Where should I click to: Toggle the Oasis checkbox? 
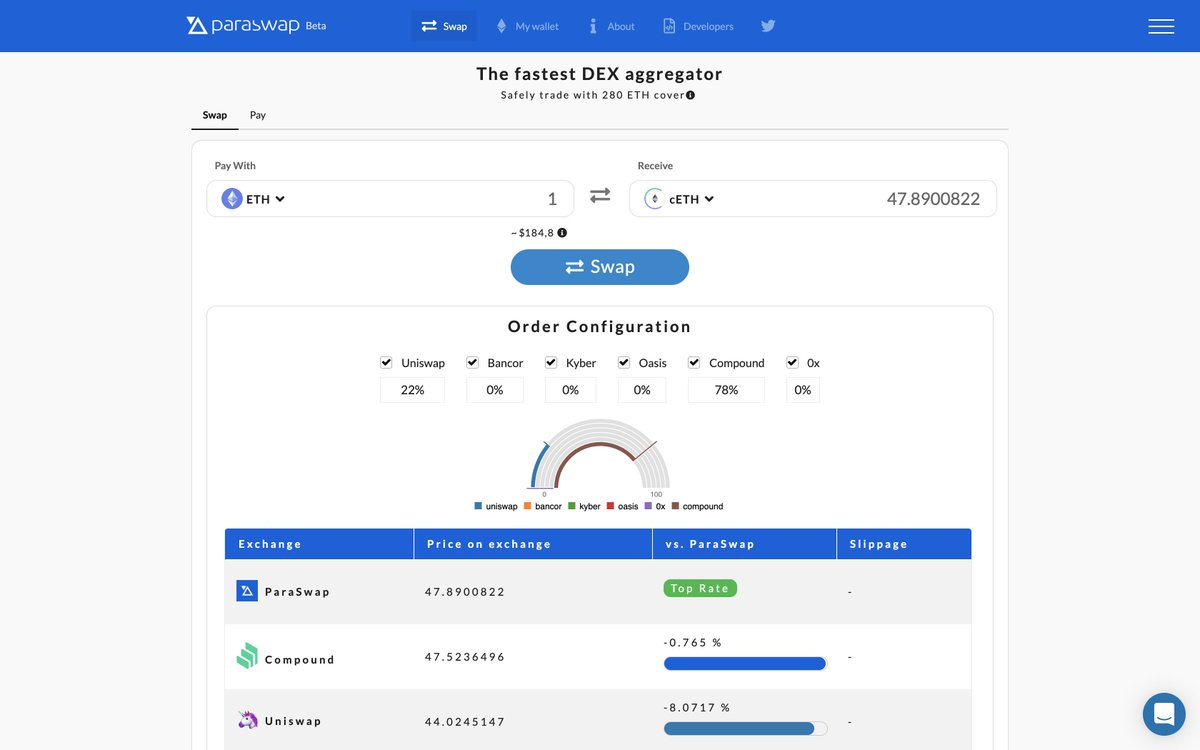point(624,362)
